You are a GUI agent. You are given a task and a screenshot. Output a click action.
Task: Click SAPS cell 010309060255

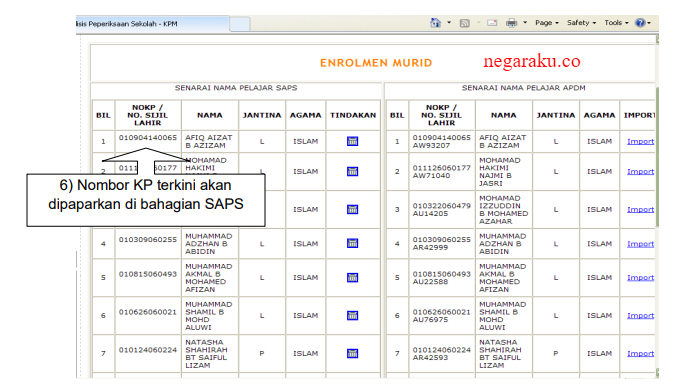pos(148,240)
